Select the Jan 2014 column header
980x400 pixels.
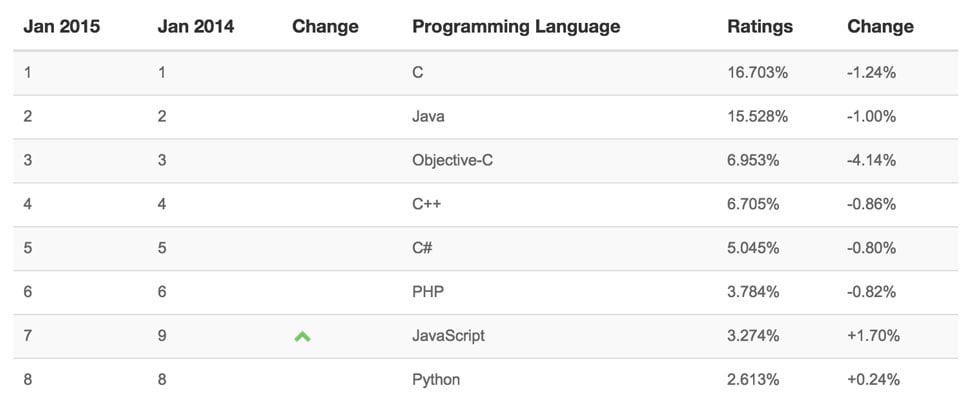(196, 27)
